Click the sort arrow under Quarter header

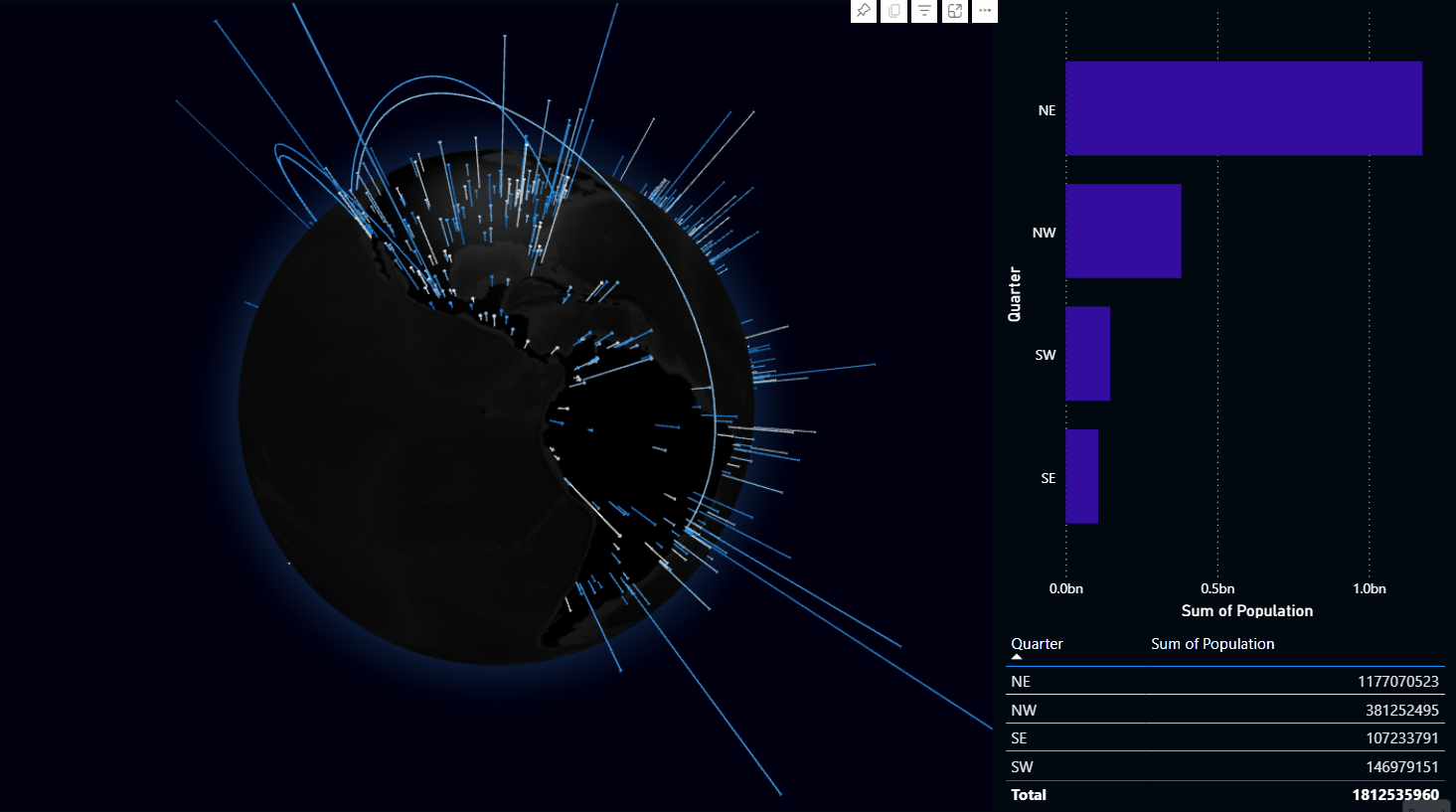[x=1017, y=657]
